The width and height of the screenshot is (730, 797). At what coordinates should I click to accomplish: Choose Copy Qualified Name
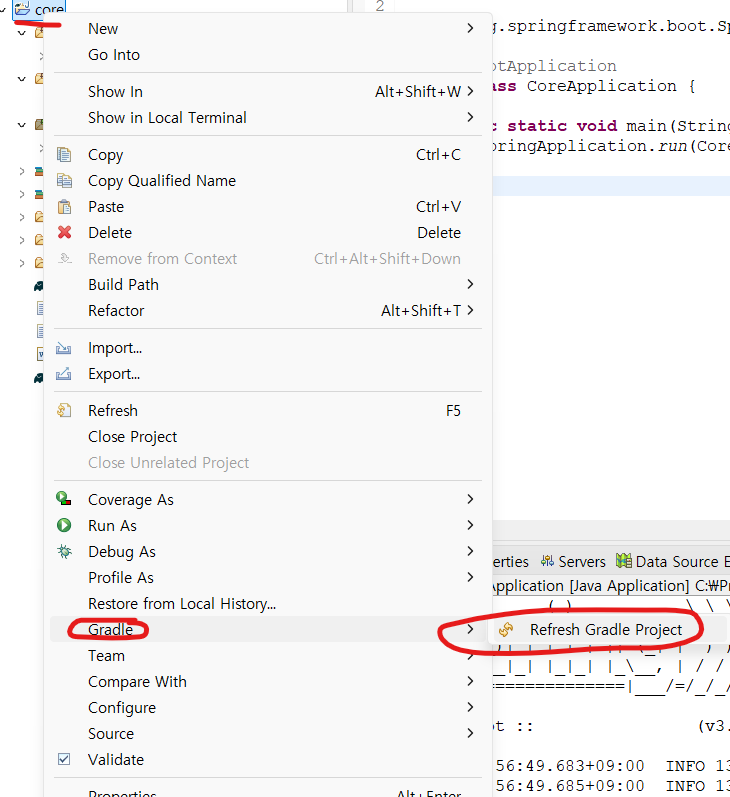[267, 180]
